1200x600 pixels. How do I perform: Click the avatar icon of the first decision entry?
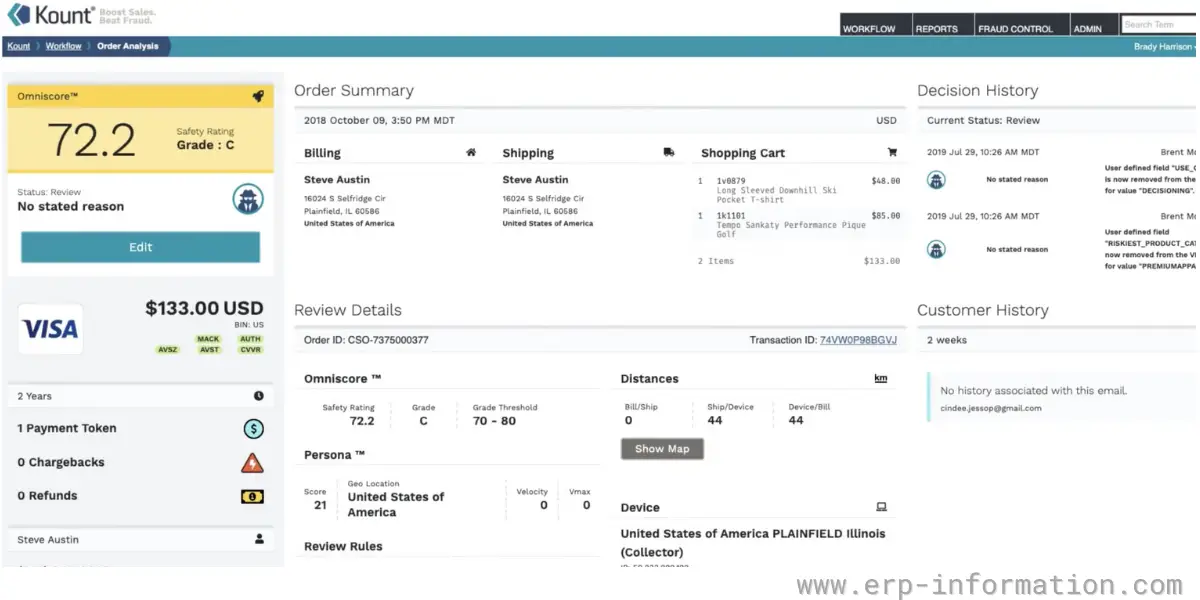coord(936,180)
